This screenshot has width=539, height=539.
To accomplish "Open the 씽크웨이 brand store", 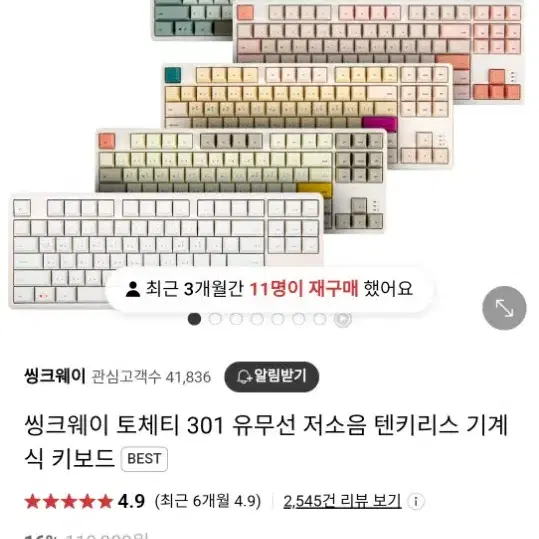I will 55,376.
